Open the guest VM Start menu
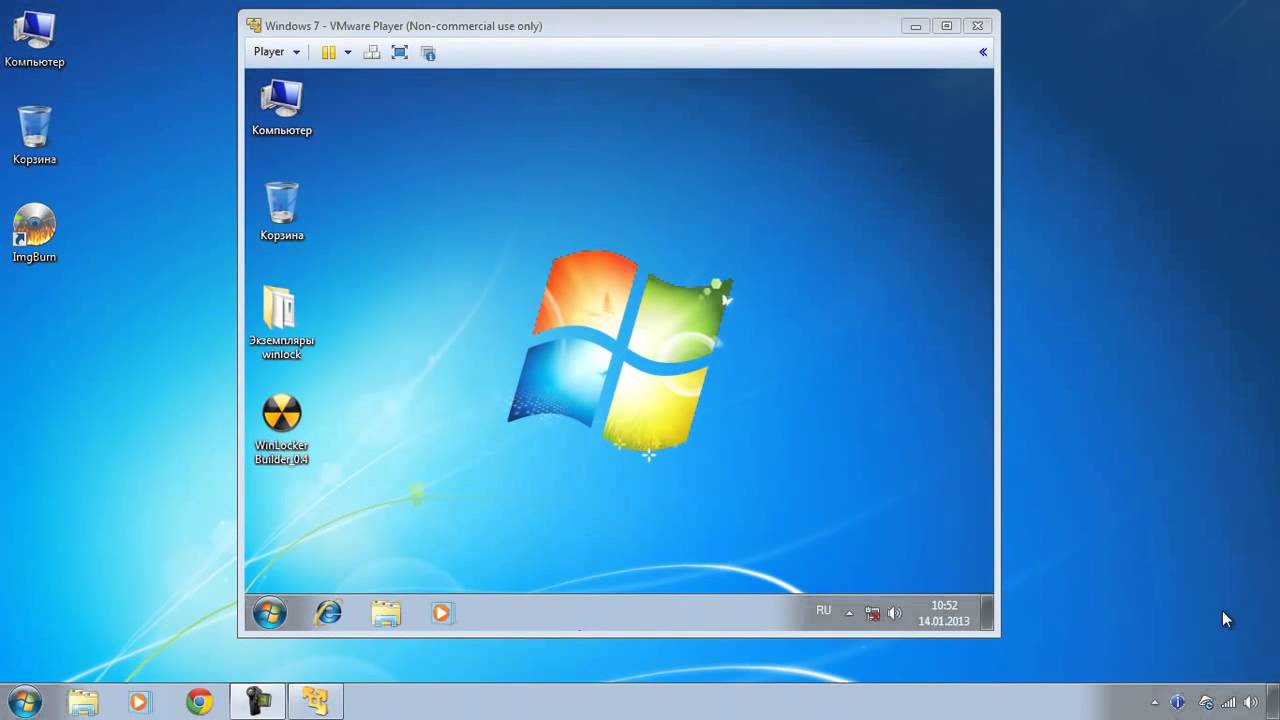This screenshot has height=720, width=1280. click(x=269, y=613)
